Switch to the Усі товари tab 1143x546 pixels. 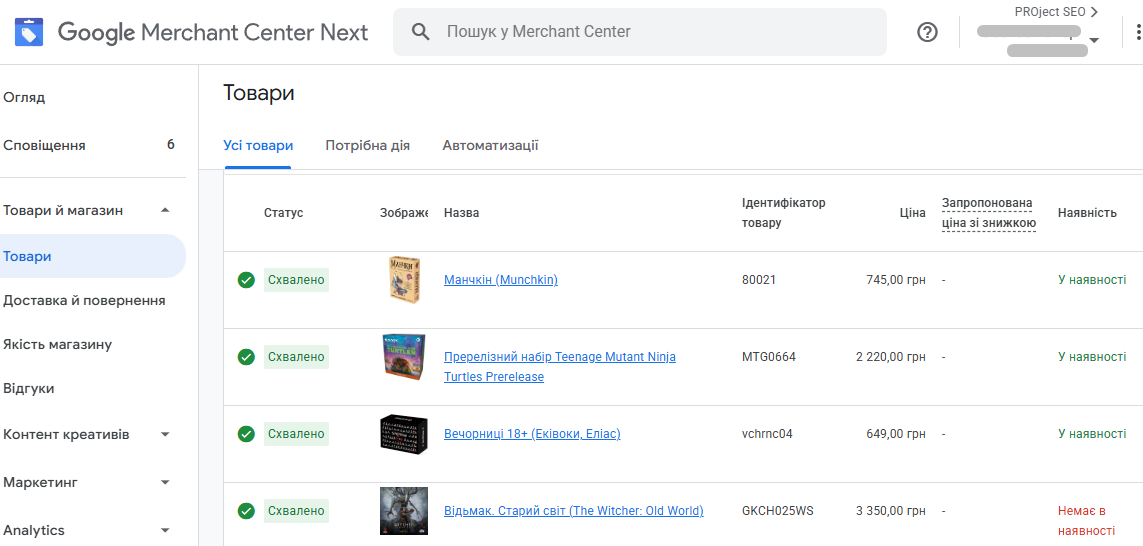click(x=258, y=146)
